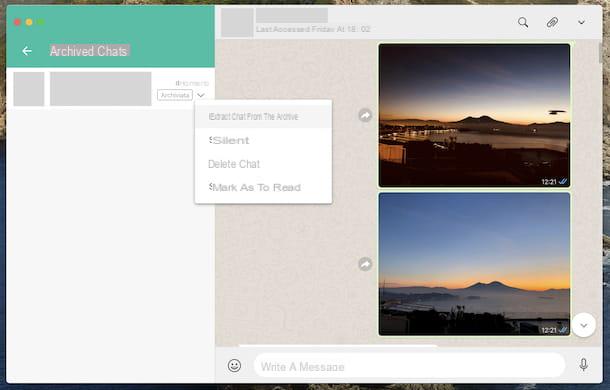Click the red close window button
Image resolution: width=610 pixels, height=390 pixels.
point(17,22)
